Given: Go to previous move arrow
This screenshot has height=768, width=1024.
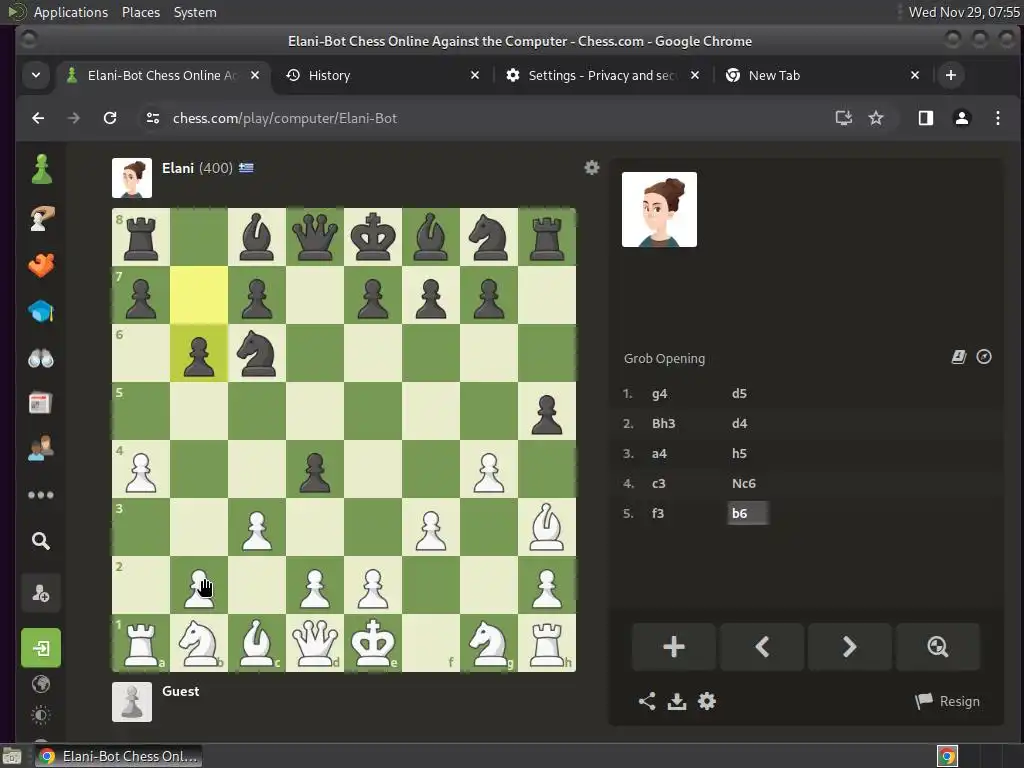Looking at the screenshot, I should point(761,647).
